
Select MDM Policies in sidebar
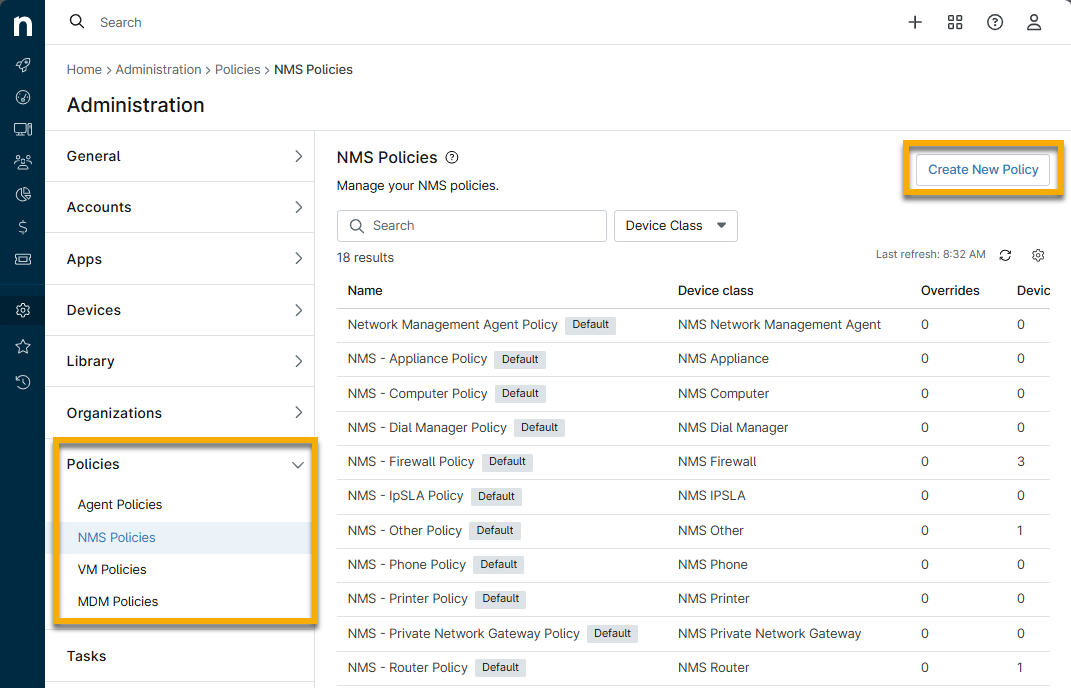(118, 601)
